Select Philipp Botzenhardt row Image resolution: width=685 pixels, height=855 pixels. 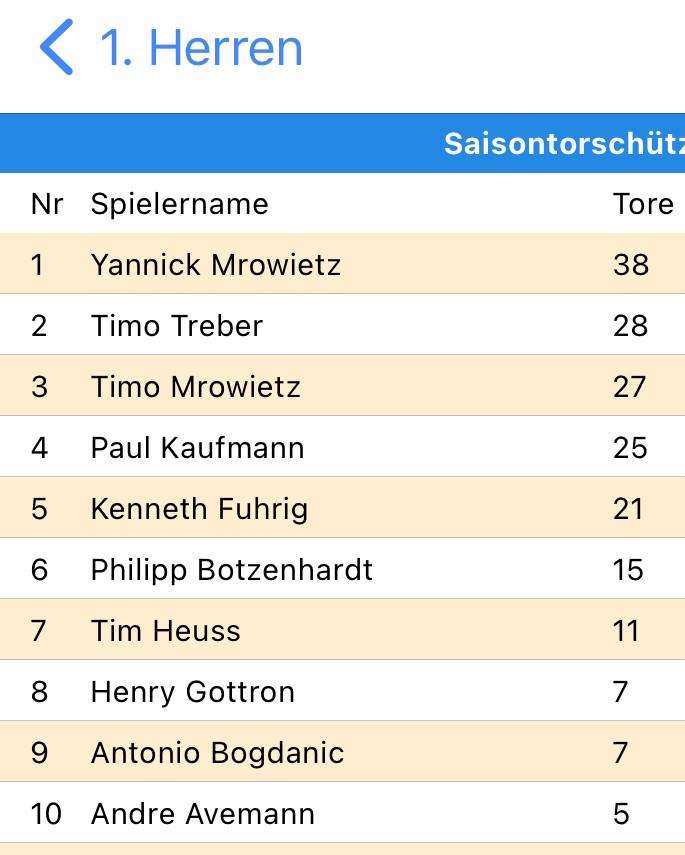[x=342, y=569]
